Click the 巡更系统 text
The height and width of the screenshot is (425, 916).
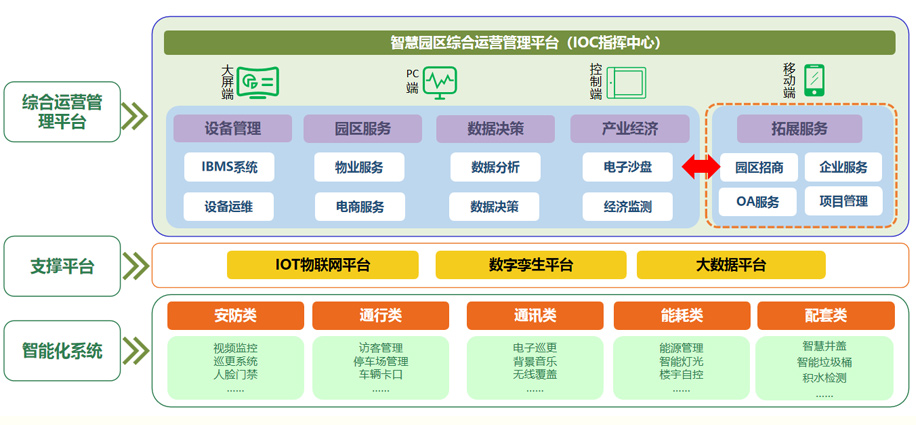pos(235,361)
